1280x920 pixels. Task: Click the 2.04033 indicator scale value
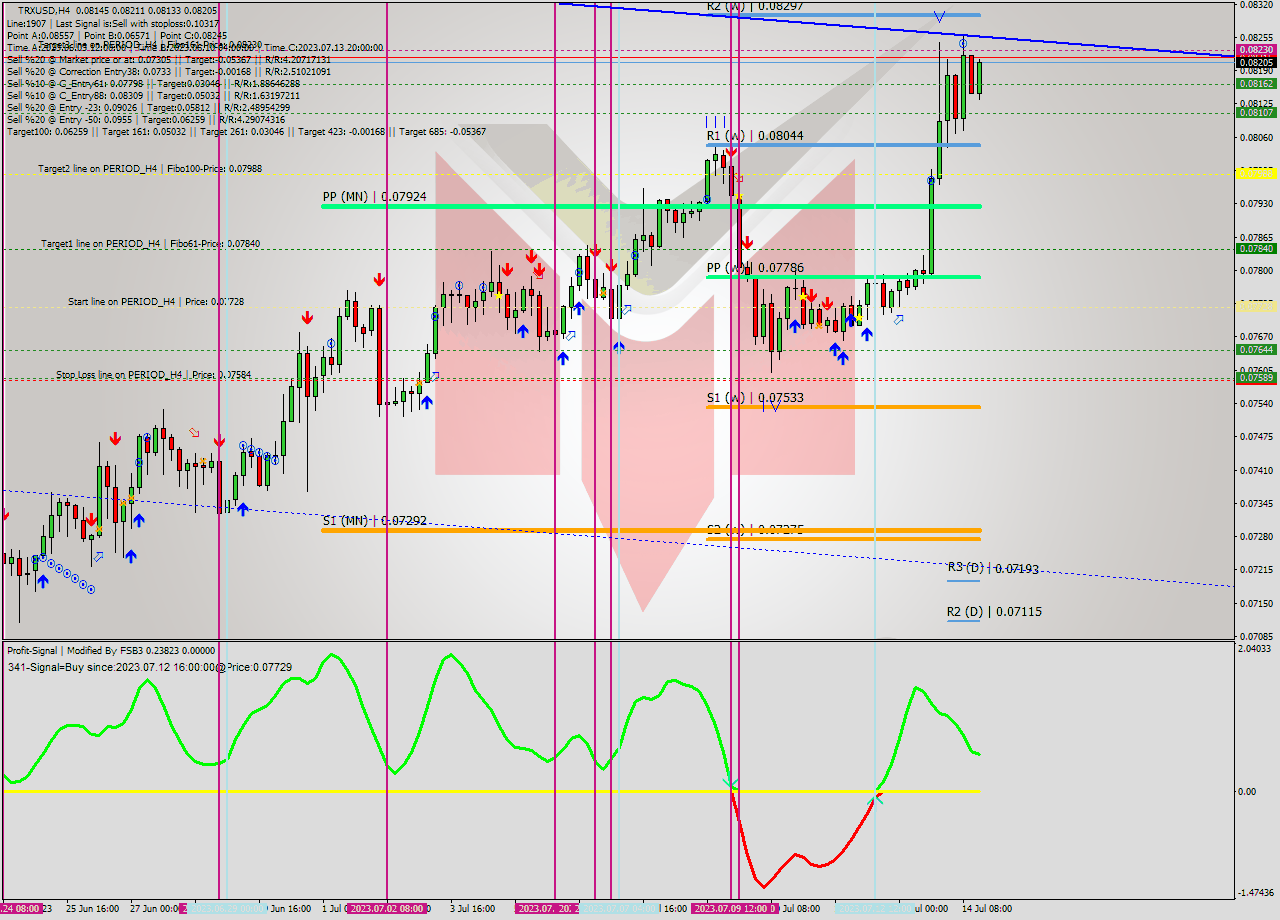coord(1255,649)
